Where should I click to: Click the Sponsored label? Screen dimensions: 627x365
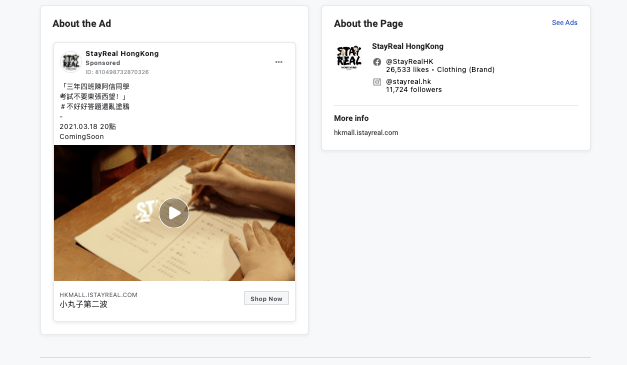pos(103,63)
